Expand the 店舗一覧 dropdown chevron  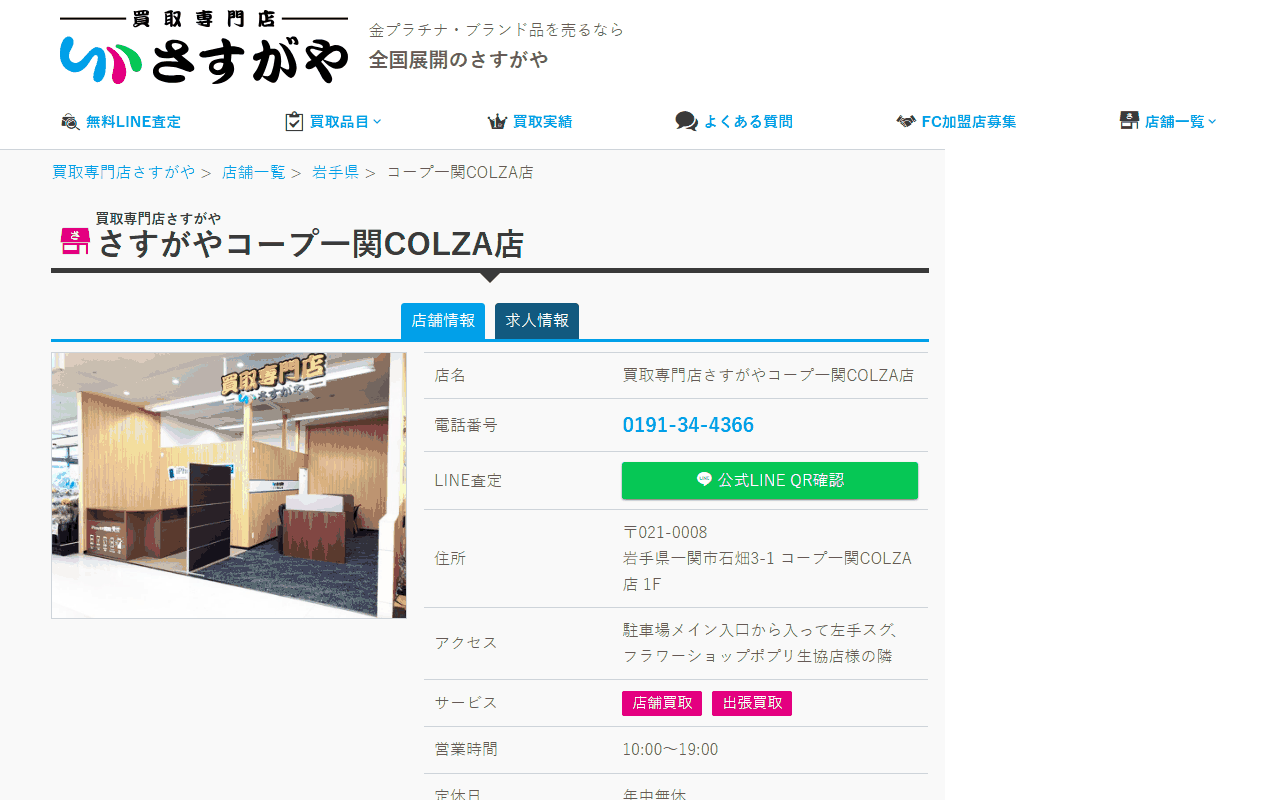point(1212,122)
